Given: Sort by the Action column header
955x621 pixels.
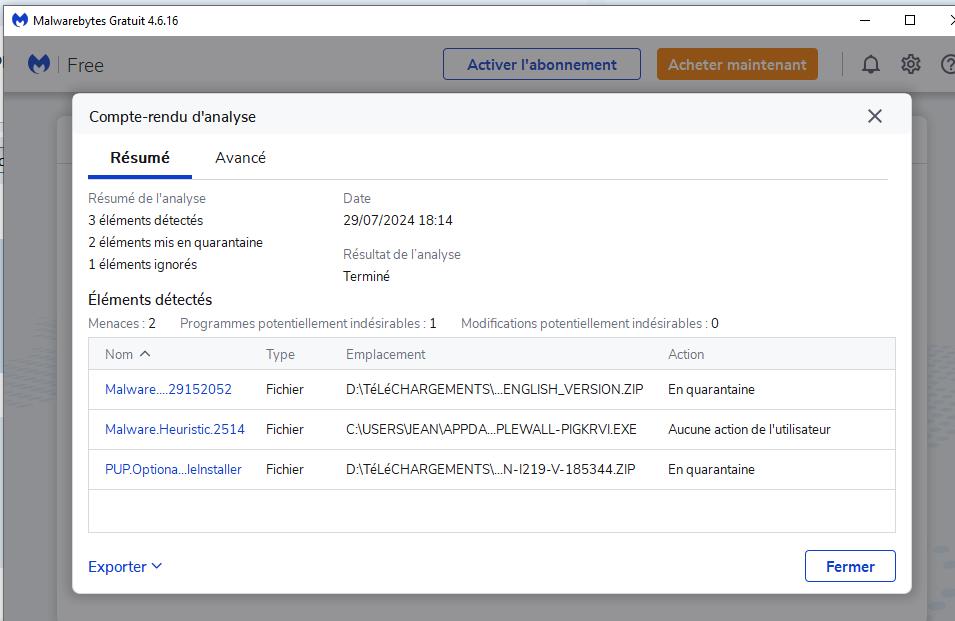Looking at the screenshot, I should pyautogui.click(x=686, y=354).
